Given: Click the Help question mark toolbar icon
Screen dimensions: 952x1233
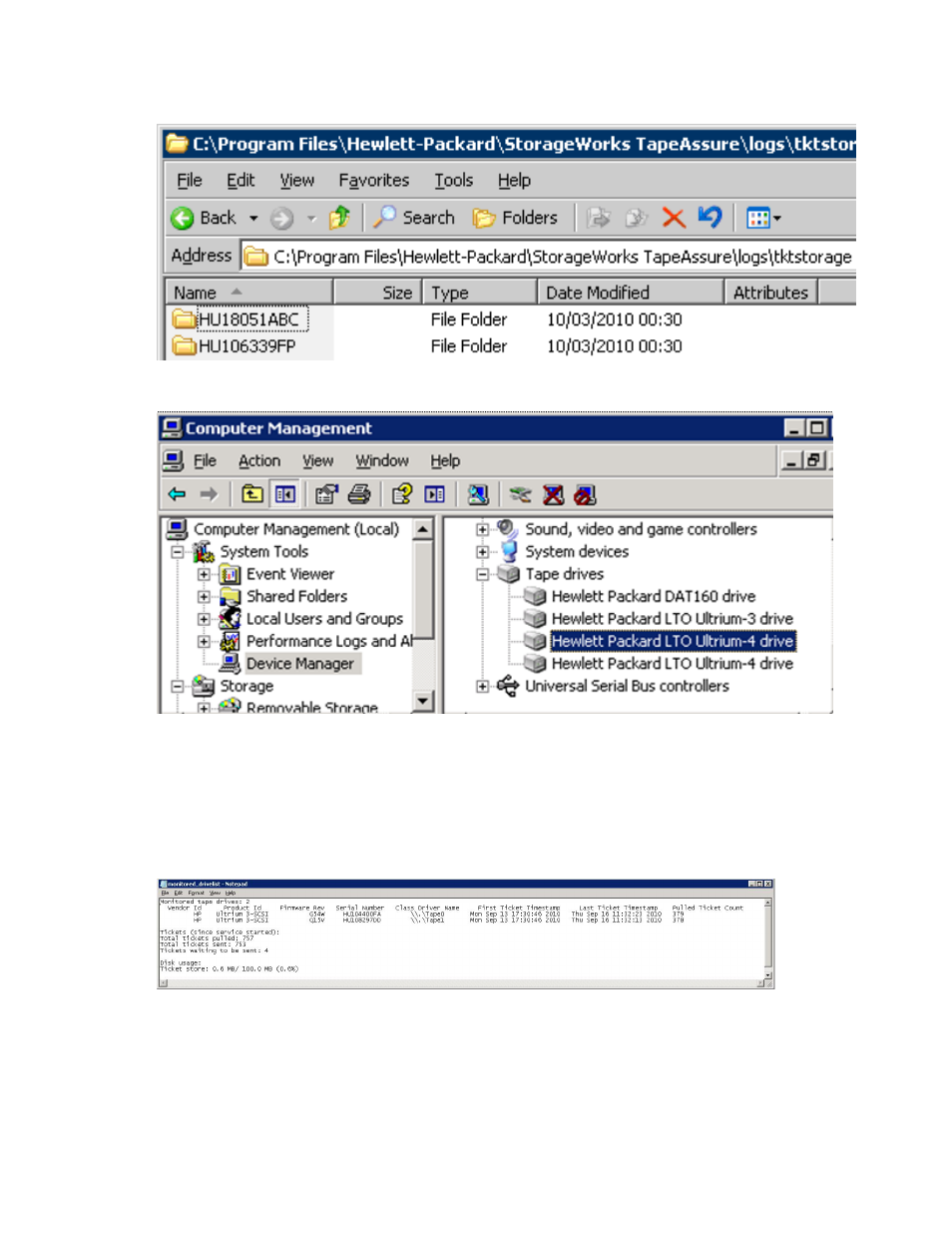Looking at the screenshot, I should click(x=402, y=494).
